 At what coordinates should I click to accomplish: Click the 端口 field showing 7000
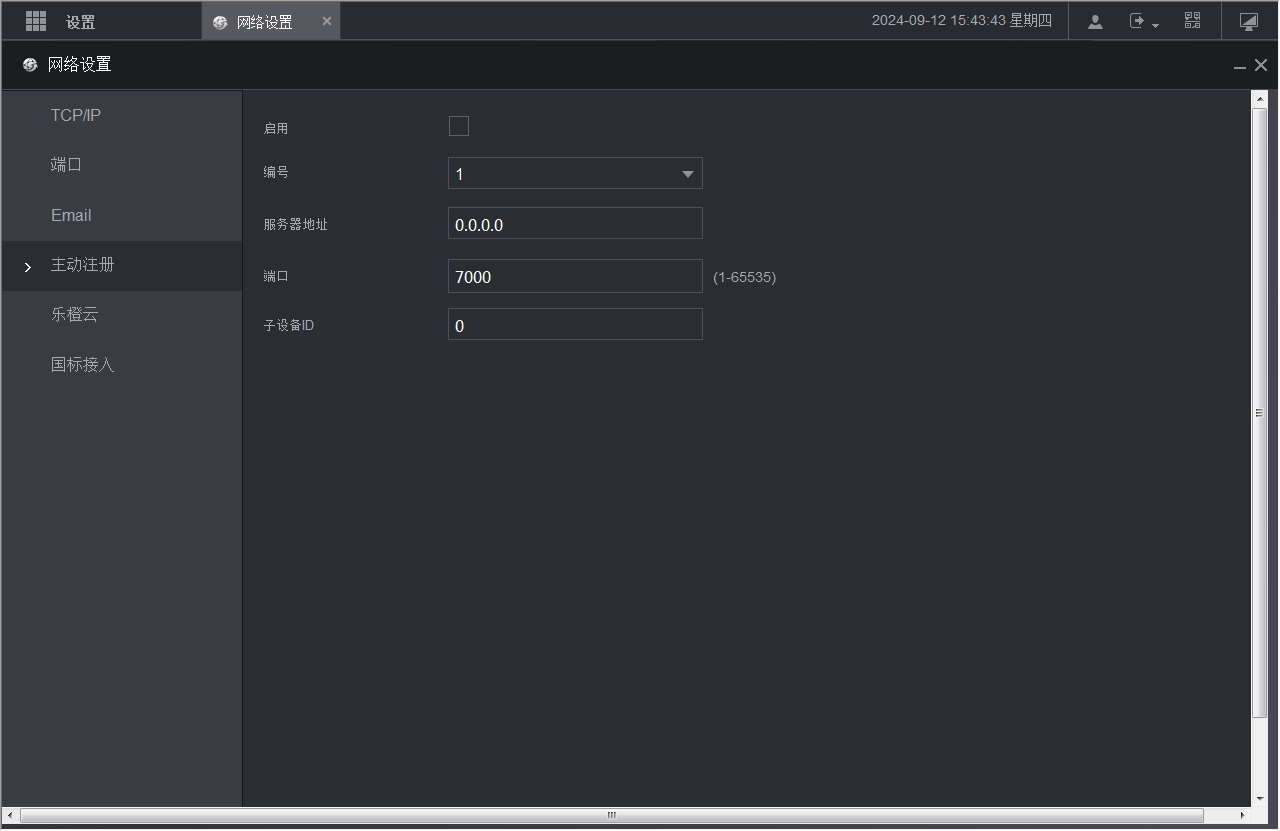(575, 276)
